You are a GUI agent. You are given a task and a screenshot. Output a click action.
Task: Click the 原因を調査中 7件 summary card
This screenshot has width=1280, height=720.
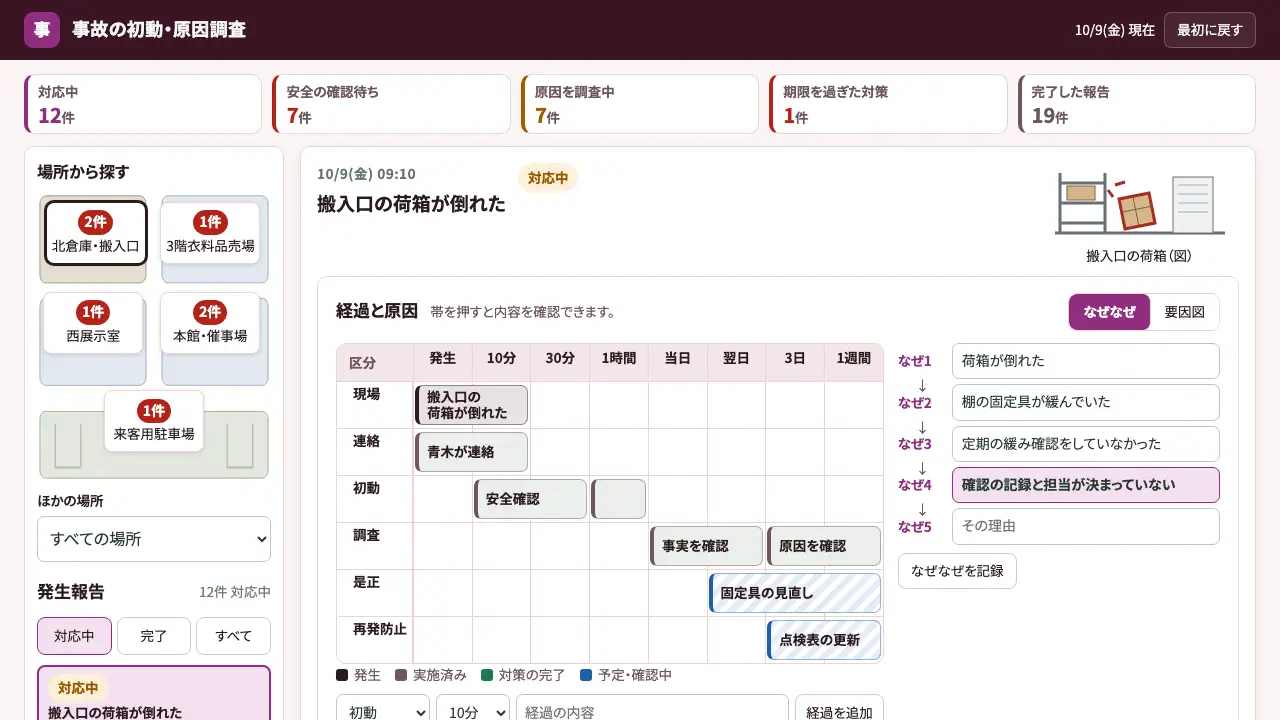tap(640, 104)
